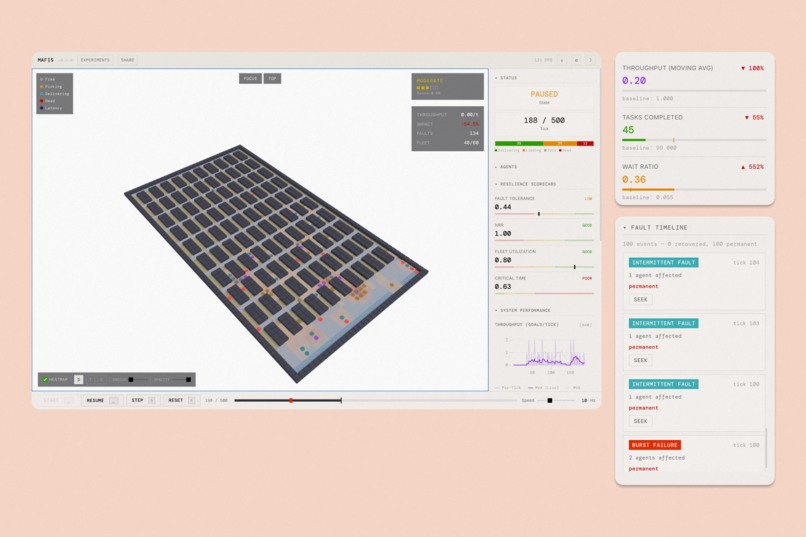The image size is (806, 537).
Task: Select the third heatmap mode button
Action: 102,380
